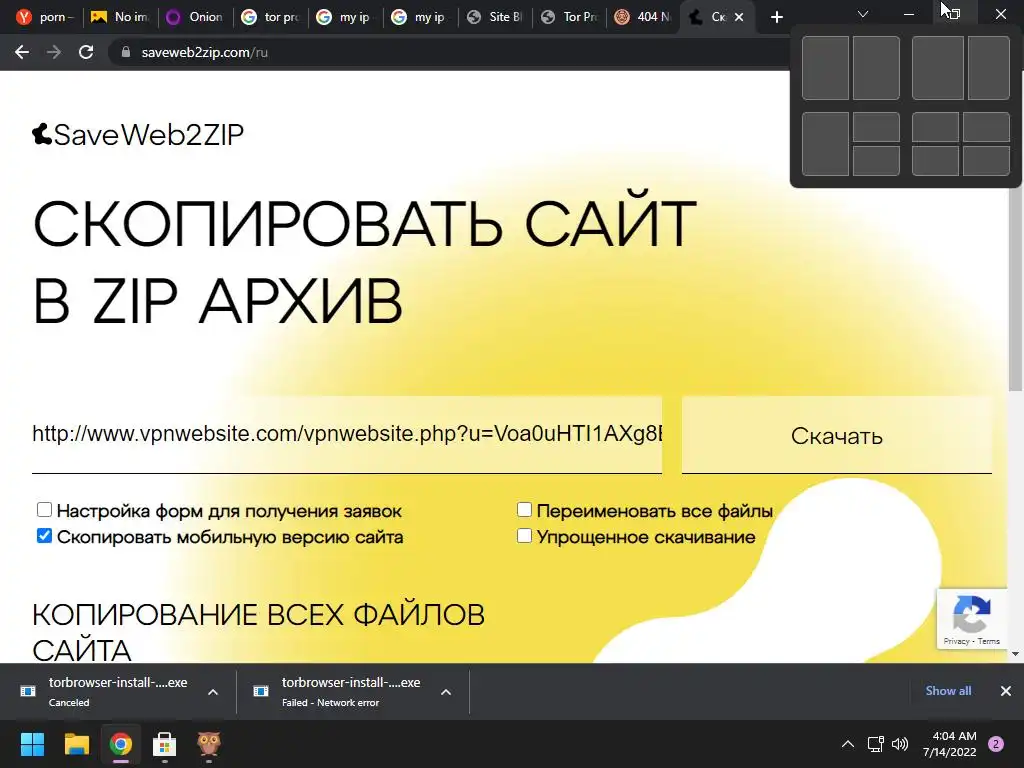Click reCAPTCHA Privacy link

[956, 641]
